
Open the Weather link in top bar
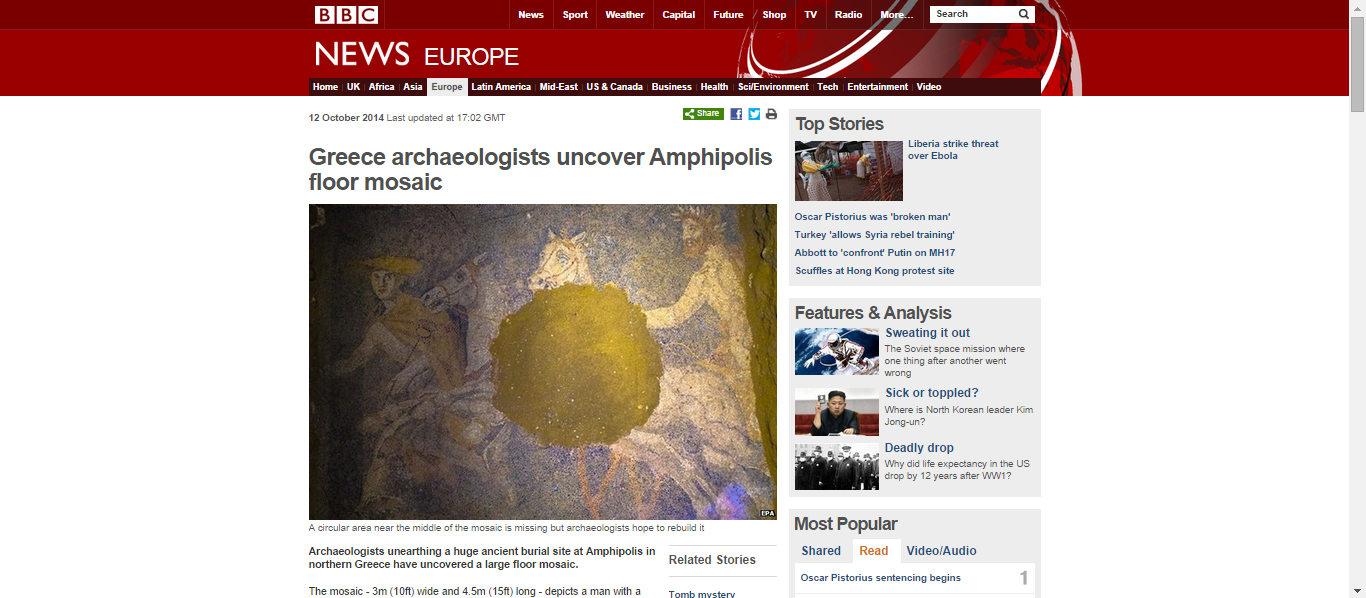[625, 15]
